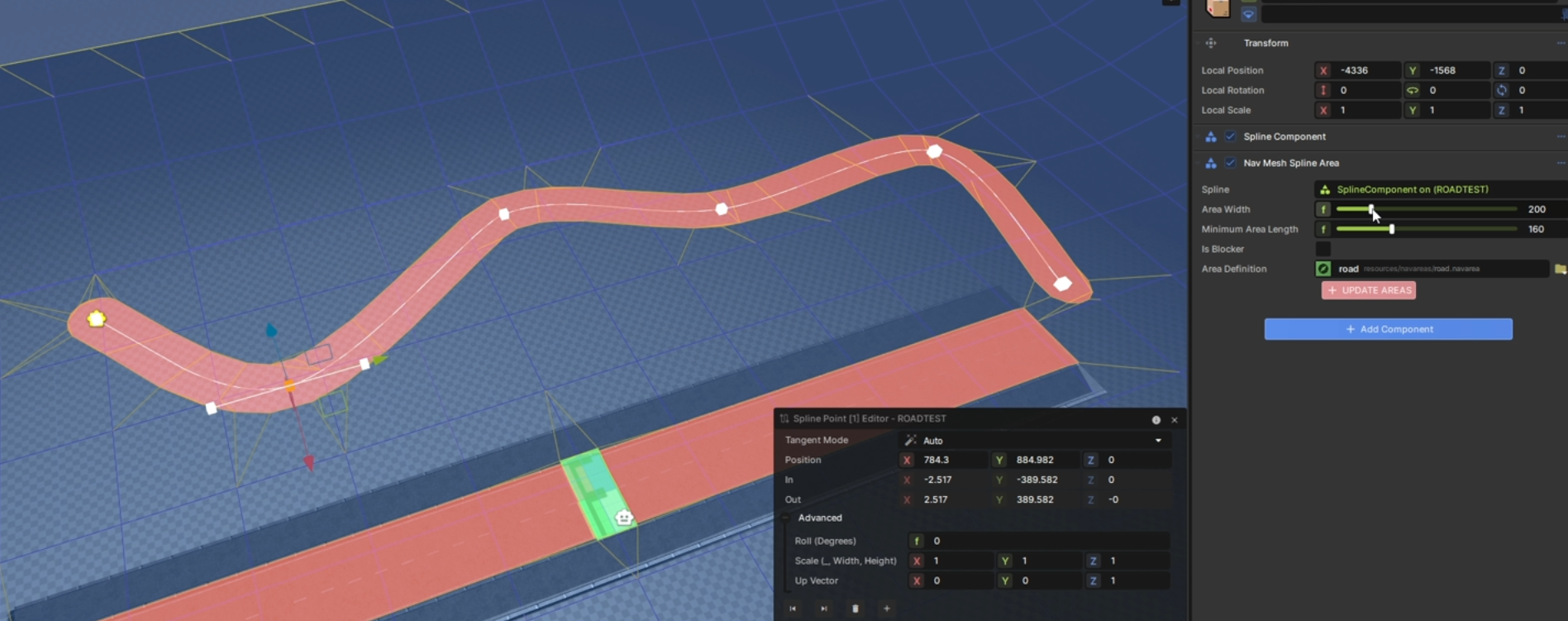
Task: Delete the current spline point via trash icon
Action: (855, 609)
